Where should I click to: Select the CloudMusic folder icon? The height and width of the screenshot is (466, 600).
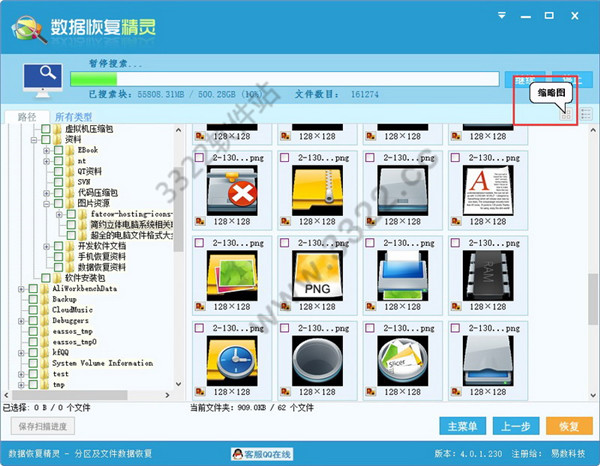coord(45,310)
